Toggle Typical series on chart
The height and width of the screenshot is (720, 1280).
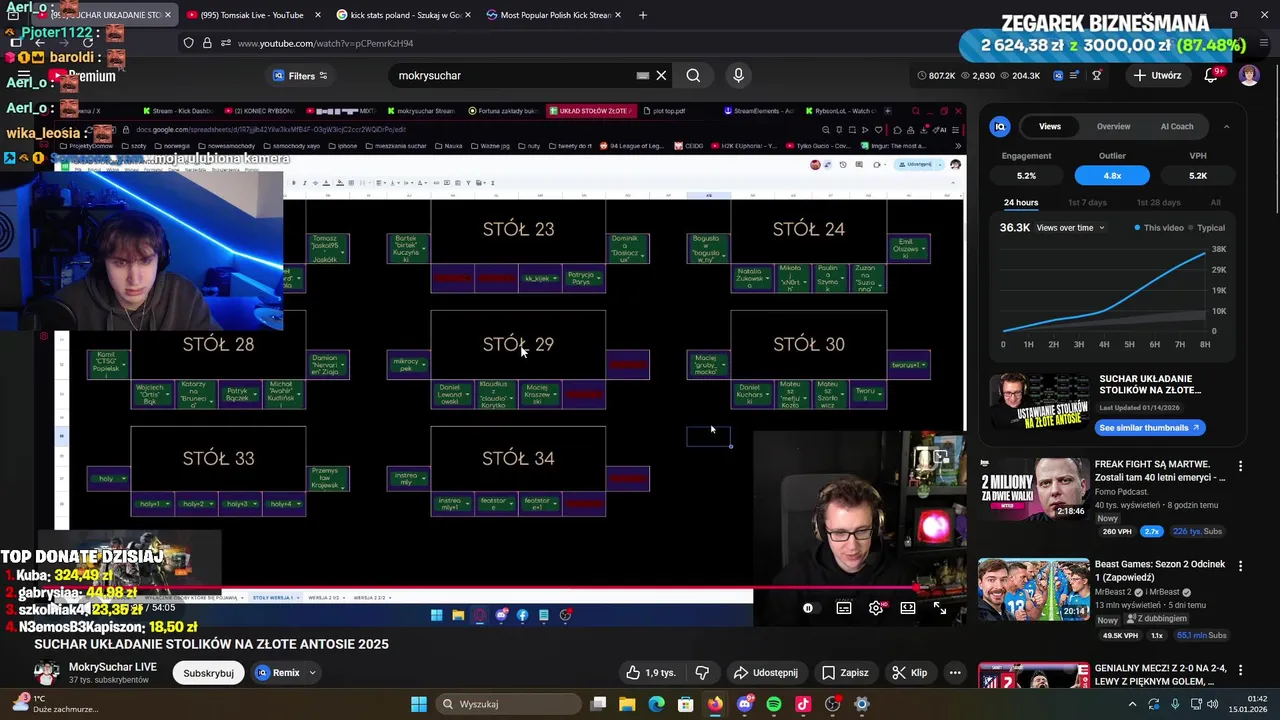(1206, 228)
